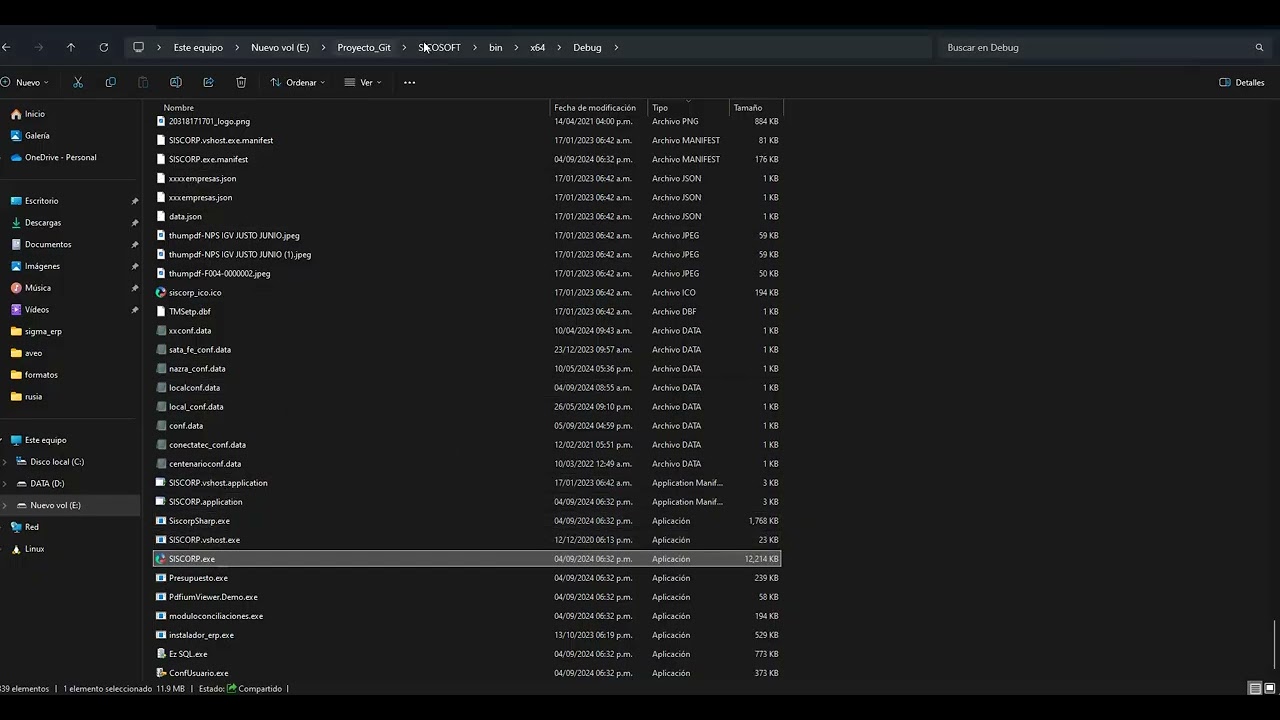Viewport: 1280px width, 720px height.
Task: Click the pin icon beside Vídeos
Action: point(135,310)
